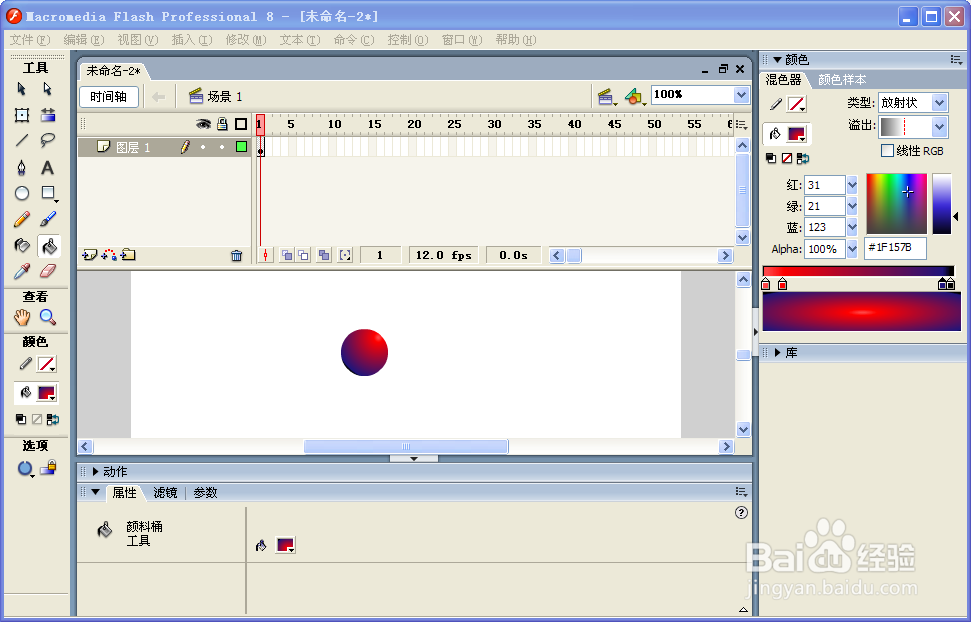
Task: Collapse the Color panel
Action: [x=778, y=59]
